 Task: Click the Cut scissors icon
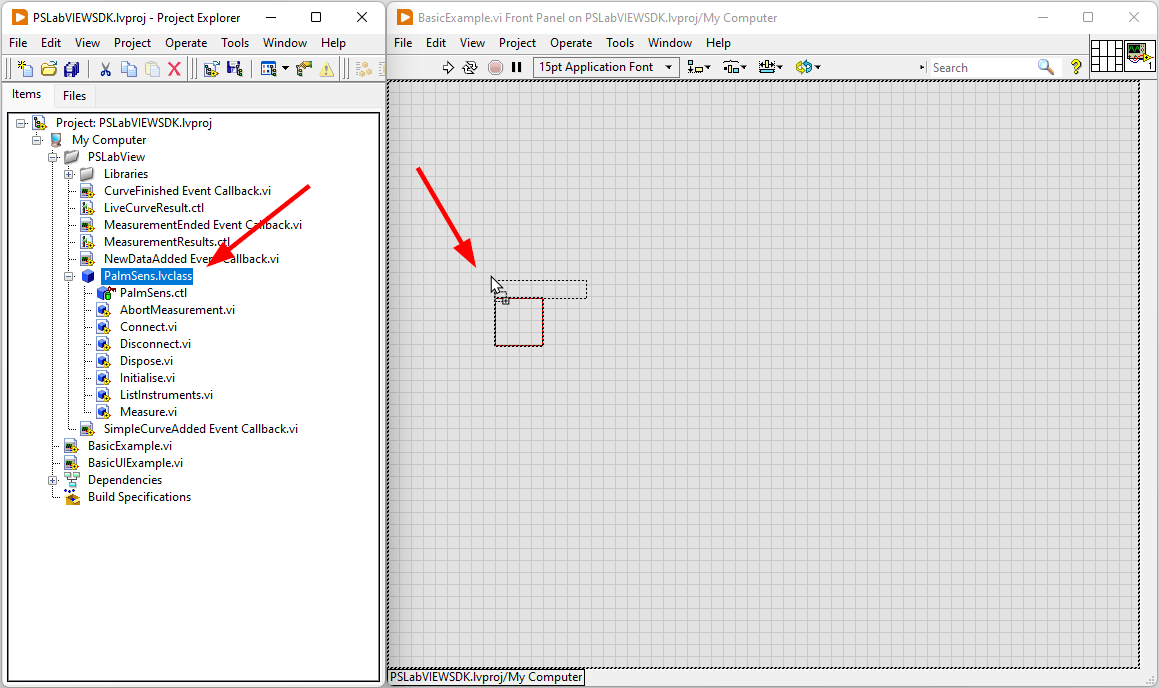coord(105,69)
